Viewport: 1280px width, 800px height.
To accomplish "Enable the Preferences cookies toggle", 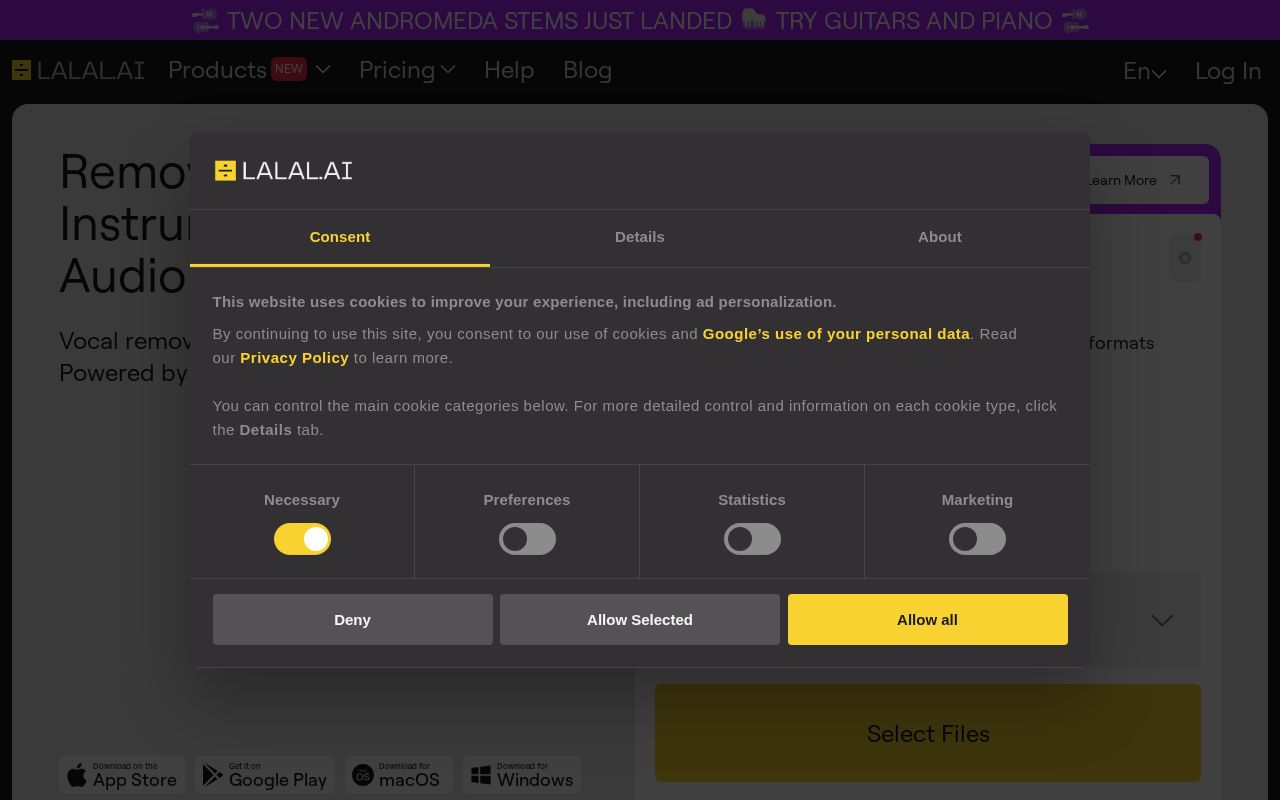I will pyautogui.click(x=527, y=539).
